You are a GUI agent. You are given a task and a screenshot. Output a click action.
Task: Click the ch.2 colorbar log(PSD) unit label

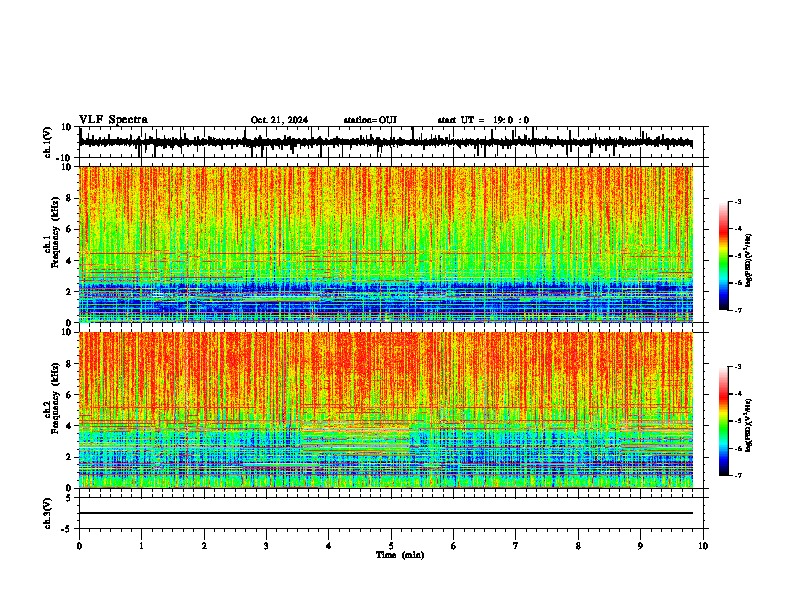(x=749, y=426)
